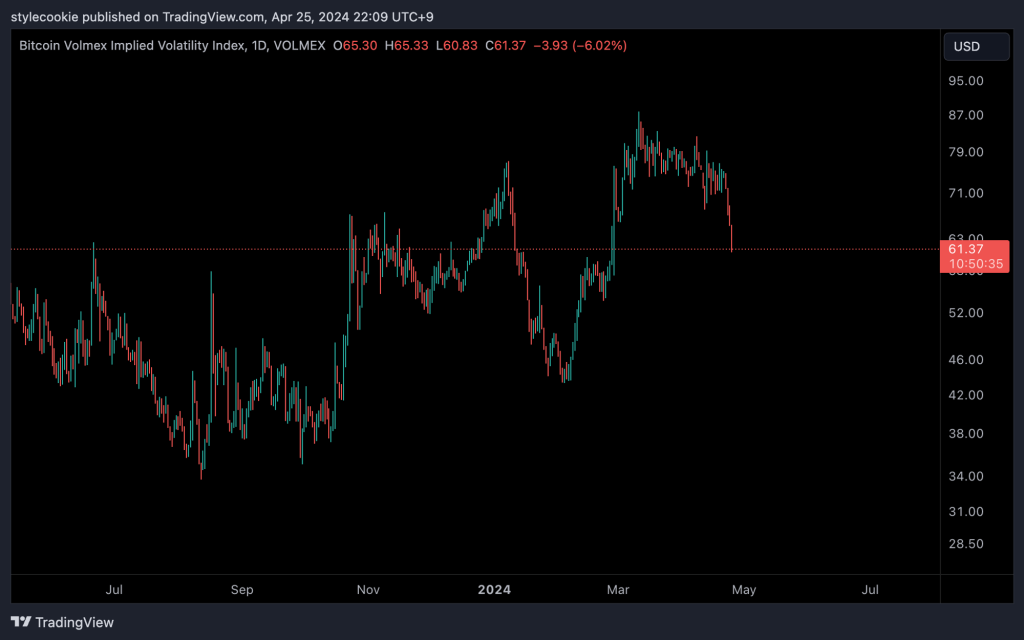Select the 71.00 level on price scale
This screenshot has height=640, width=1024.
click(966, 193)
